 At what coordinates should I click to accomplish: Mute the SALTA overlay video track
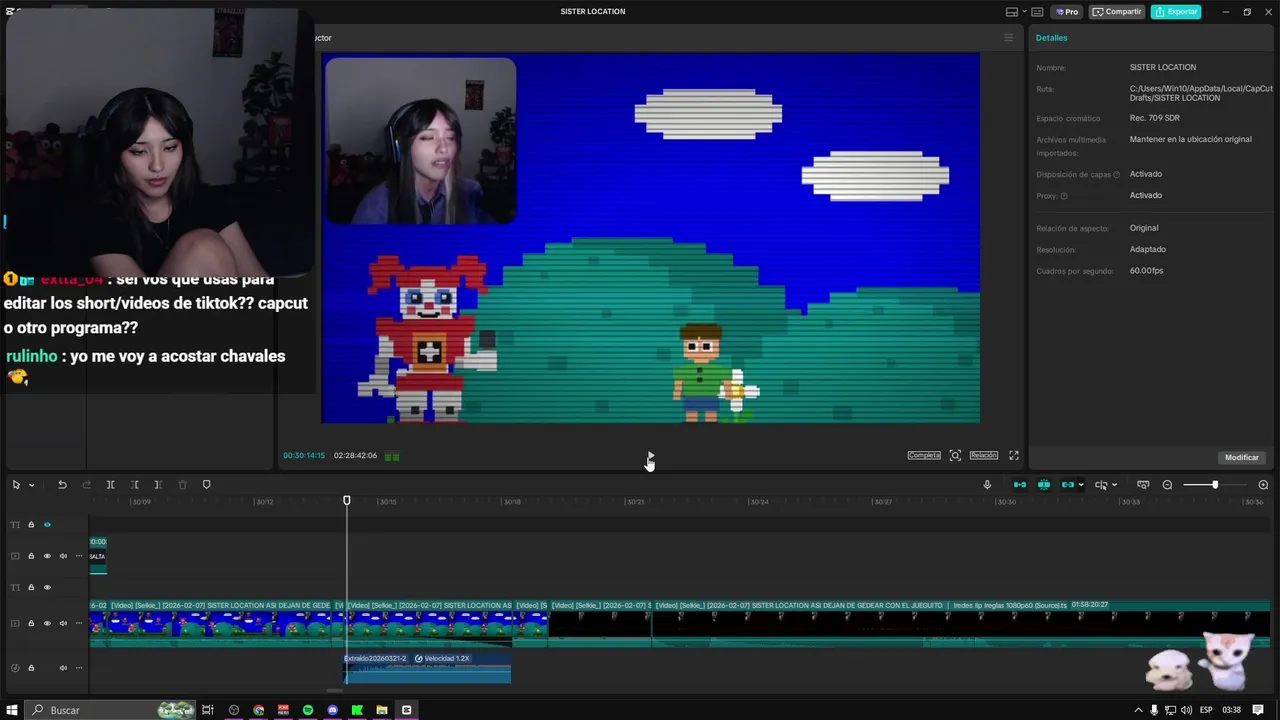click(63, 556)
